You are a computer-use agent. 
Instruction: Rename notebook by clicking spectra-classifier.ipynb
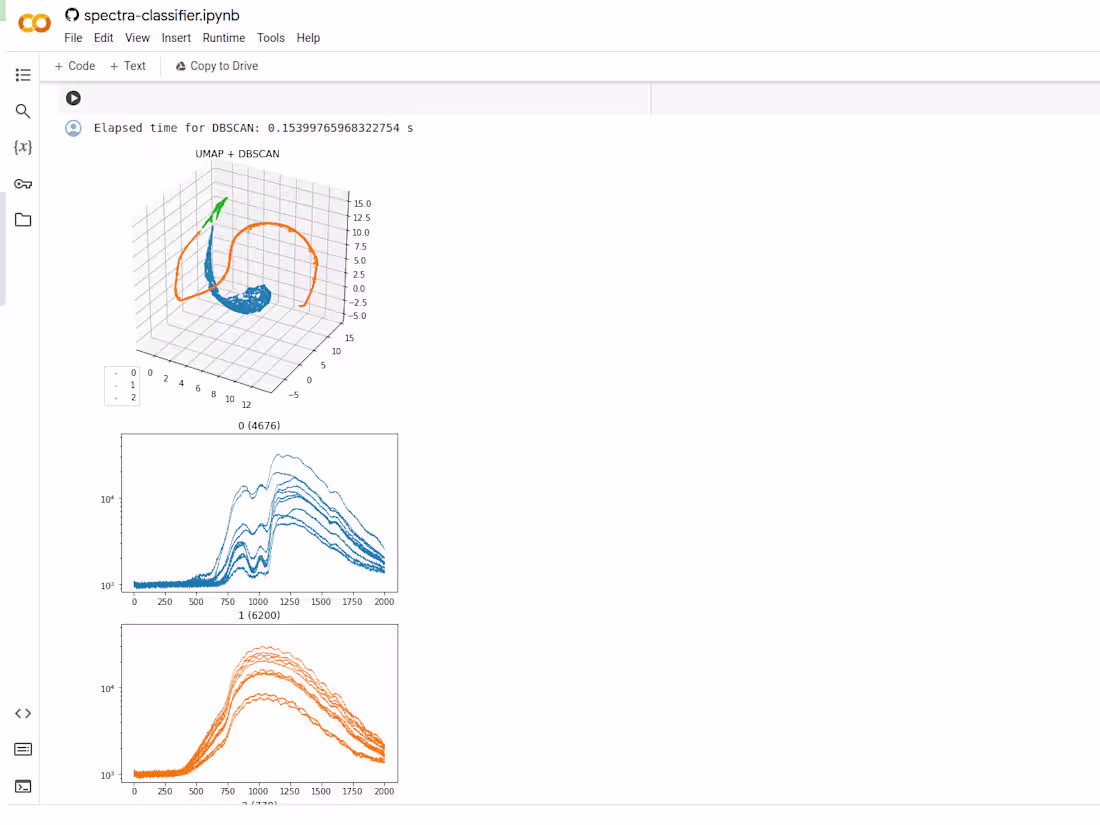pos(152,15)
